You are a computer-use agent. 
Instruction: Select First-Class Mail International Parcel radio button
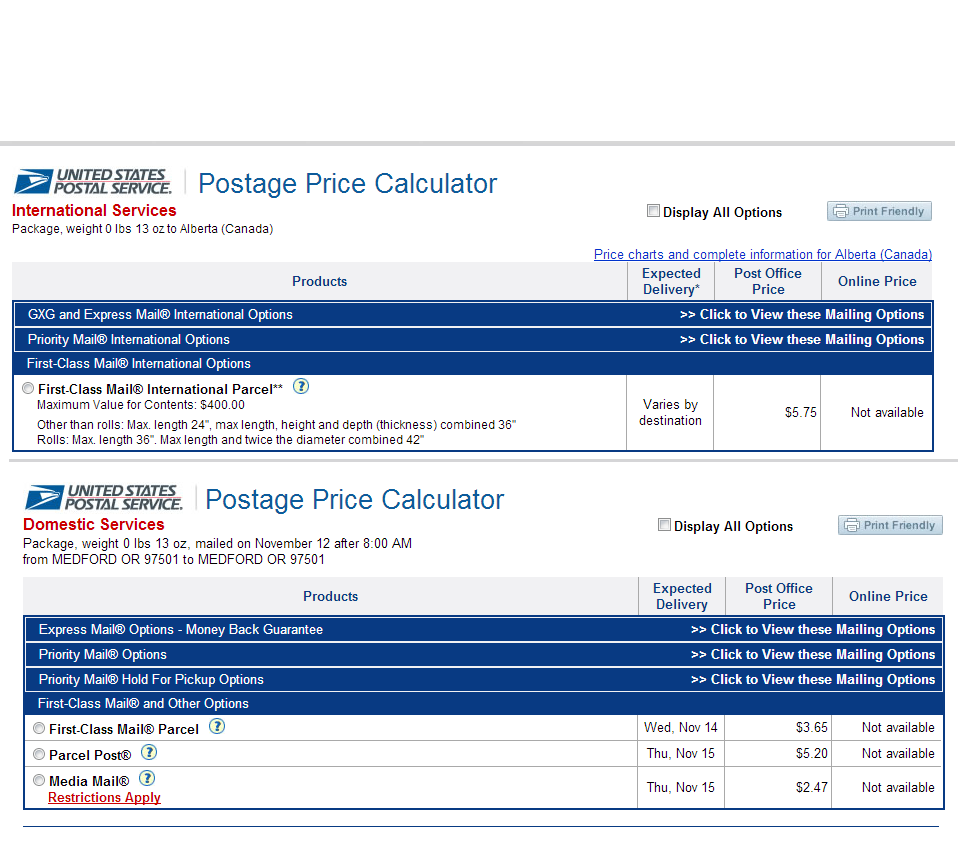tap(28, 388)
